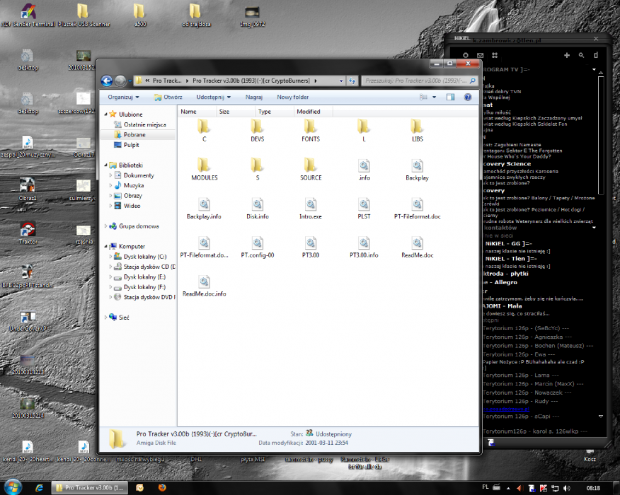The height and width of the screenshot is (495, 620).
Task: Click the Nowy folder button
Action: pyautogui.click(x=293, y=97)
